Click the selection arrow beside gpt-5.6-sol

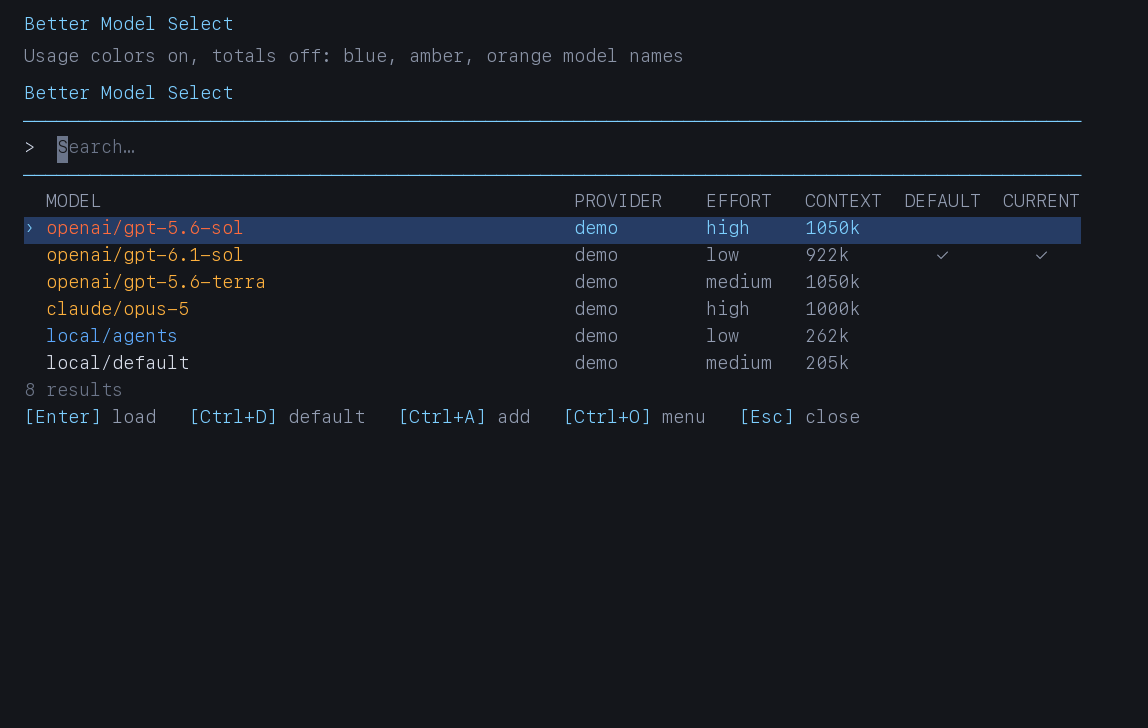[30, 229]
